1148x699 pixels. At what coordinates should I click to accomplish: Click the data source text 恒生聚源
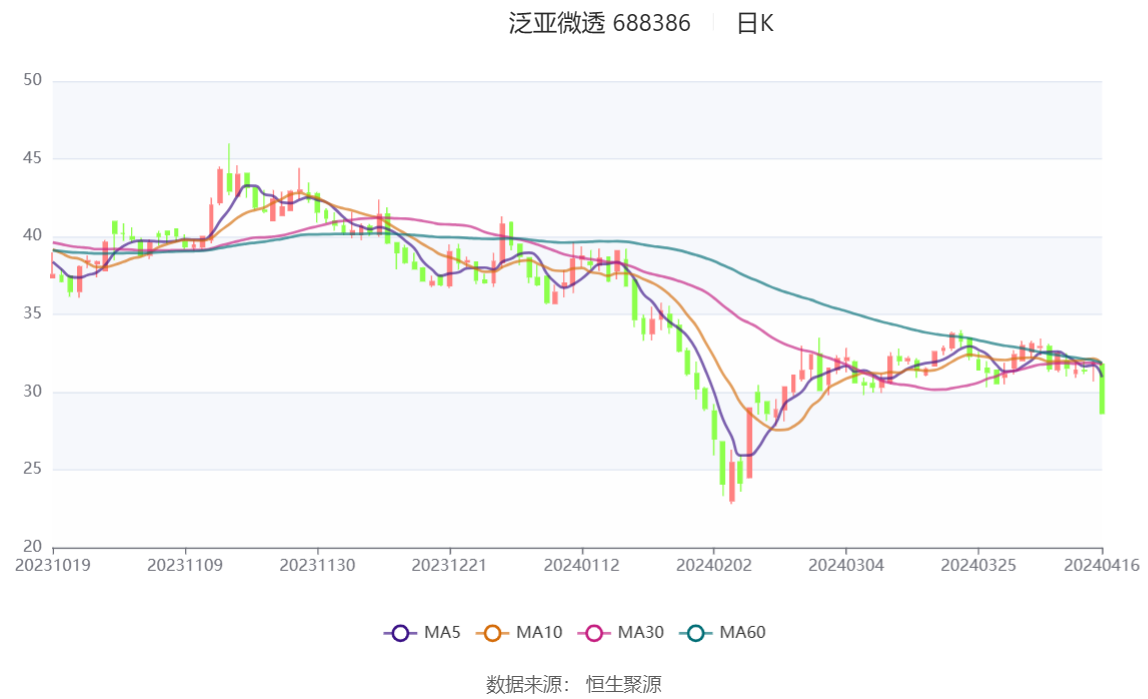click(x=624, y=685)
